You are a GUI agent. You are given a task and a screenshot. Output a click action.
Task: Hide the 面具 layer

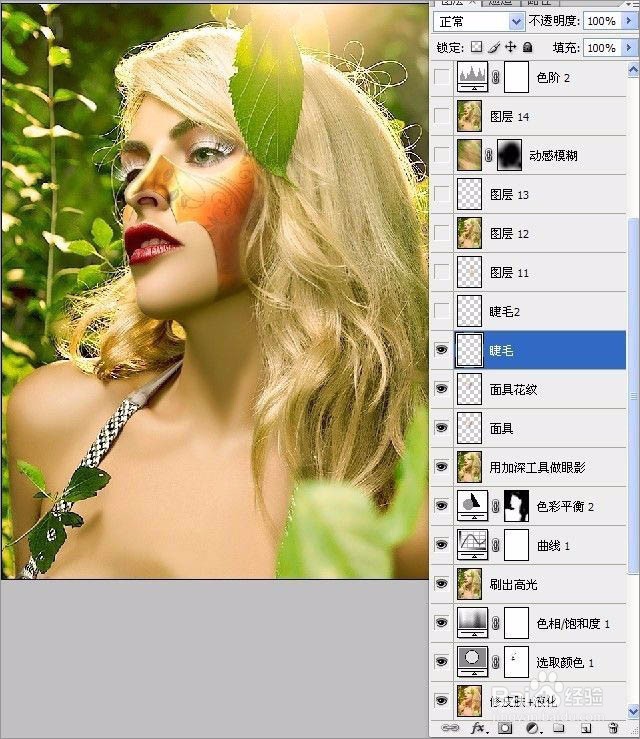click(441, 427)
